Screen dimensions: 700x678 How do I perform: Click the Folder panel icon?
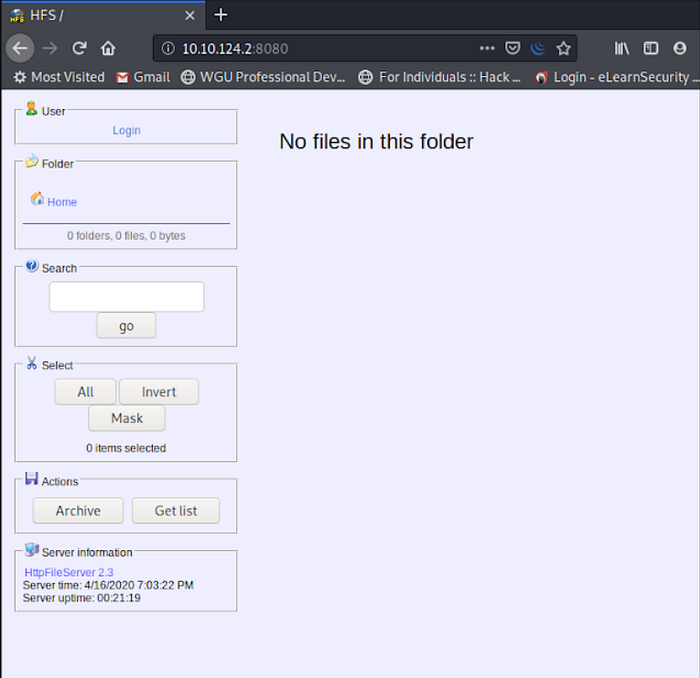[x=32, y=161]
